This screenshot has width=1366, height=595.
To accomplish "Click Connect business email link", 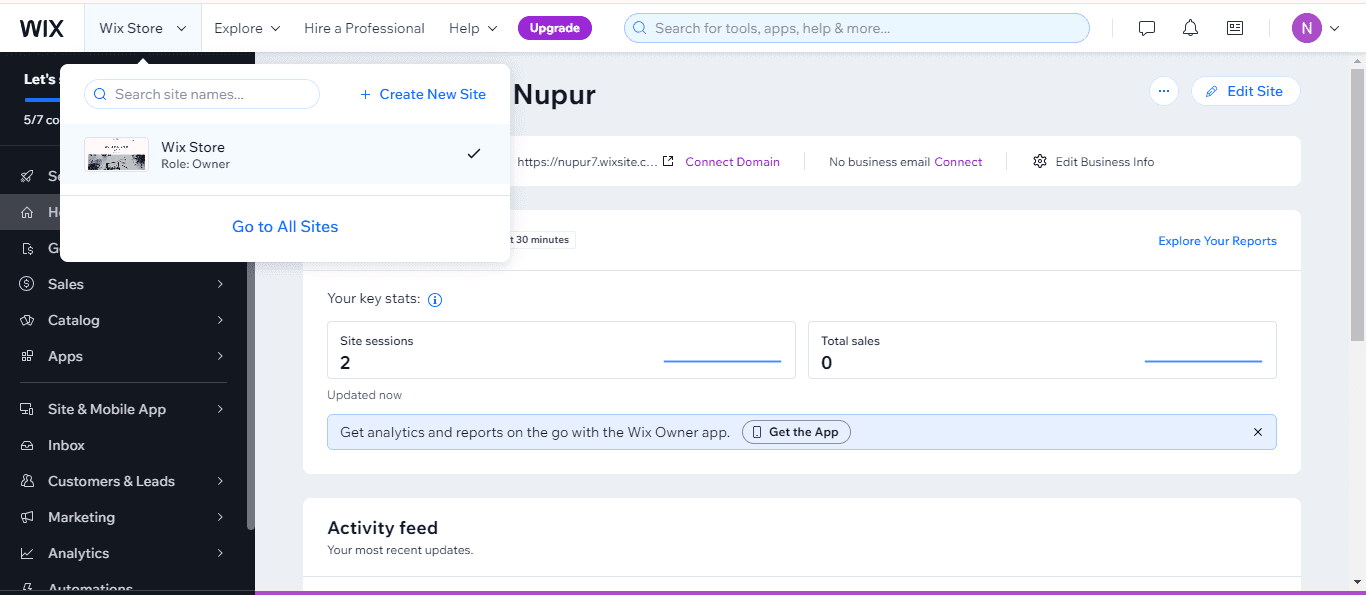I will 958,161.
